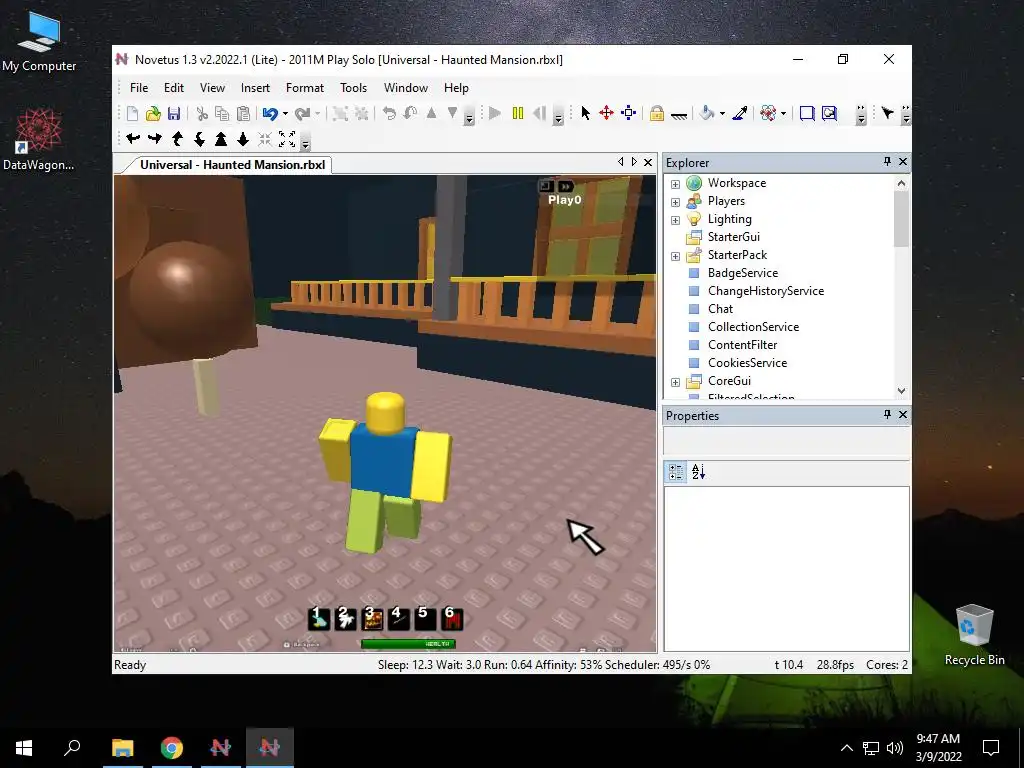Screen dimensions: 1024x768
Task: Select the Material tool icon
Action: pyautogui.click(x=768, y=114)
